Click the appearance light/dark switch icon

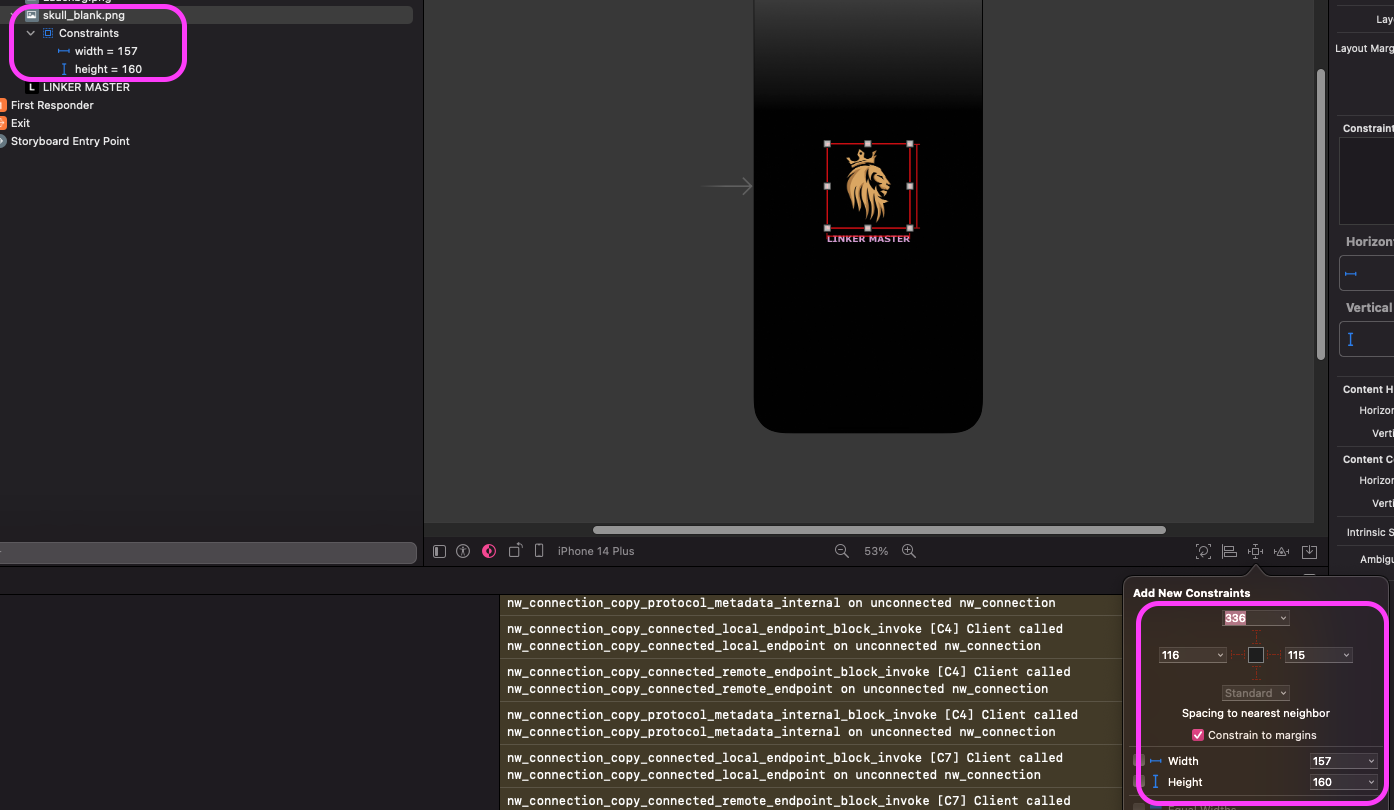[x=489, y=551]
